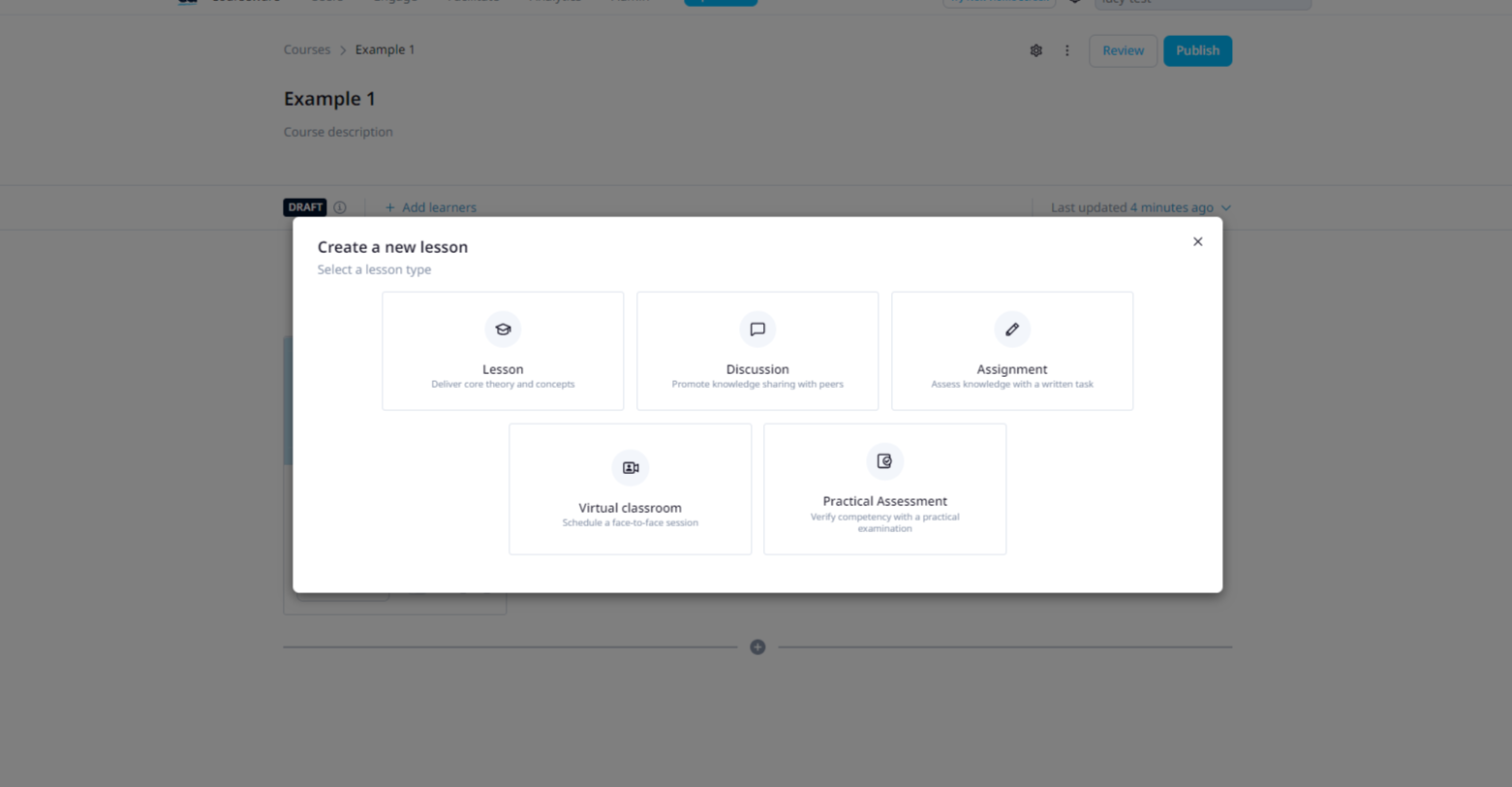Viewport: 1512px width, 787px height.
Task: Select the Lesson graduation cap icon
Action: pyautogui.click(x=503, y=330)
